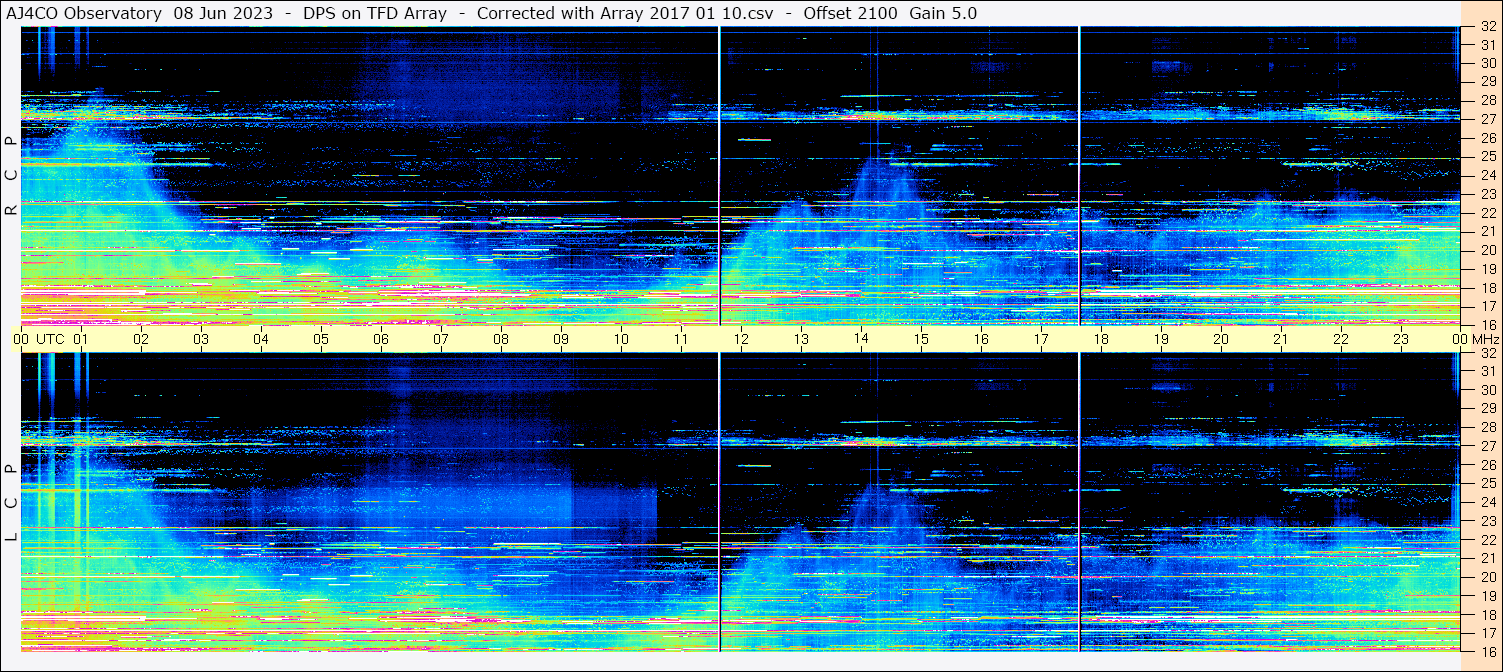This screenshot has height=672, width=1503.
Task: Click the AJ4CO Observatory title text
Action: [83, 13]
